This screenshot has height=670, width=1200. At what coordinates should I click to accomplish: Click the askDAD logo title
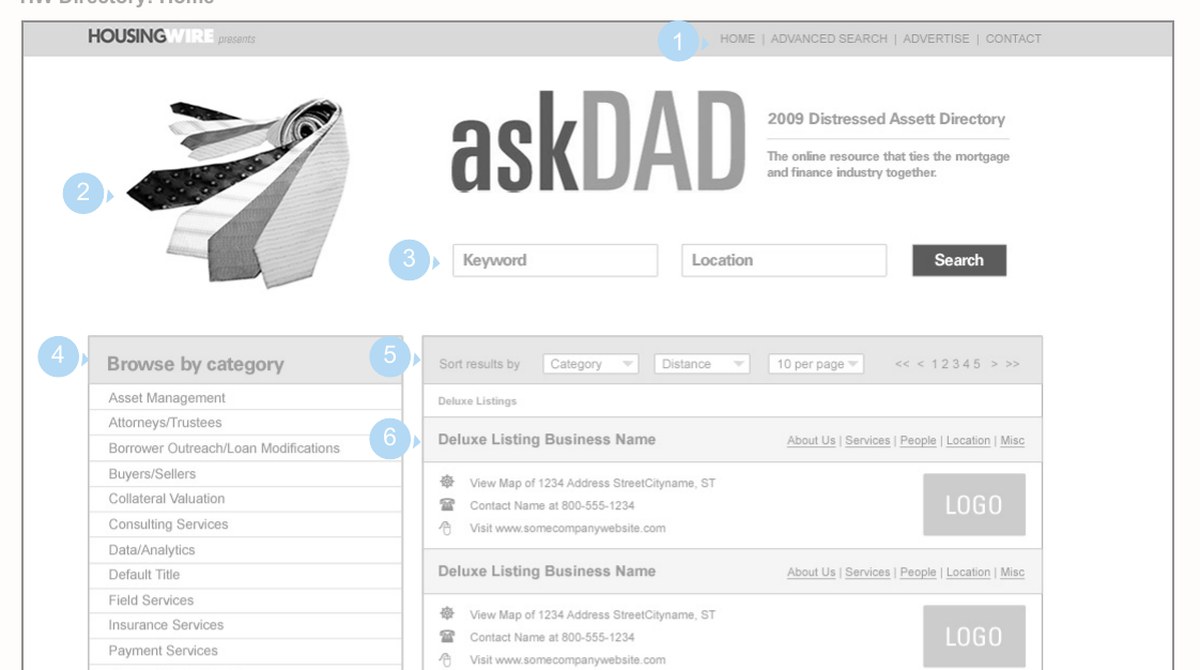pos(598,142)
